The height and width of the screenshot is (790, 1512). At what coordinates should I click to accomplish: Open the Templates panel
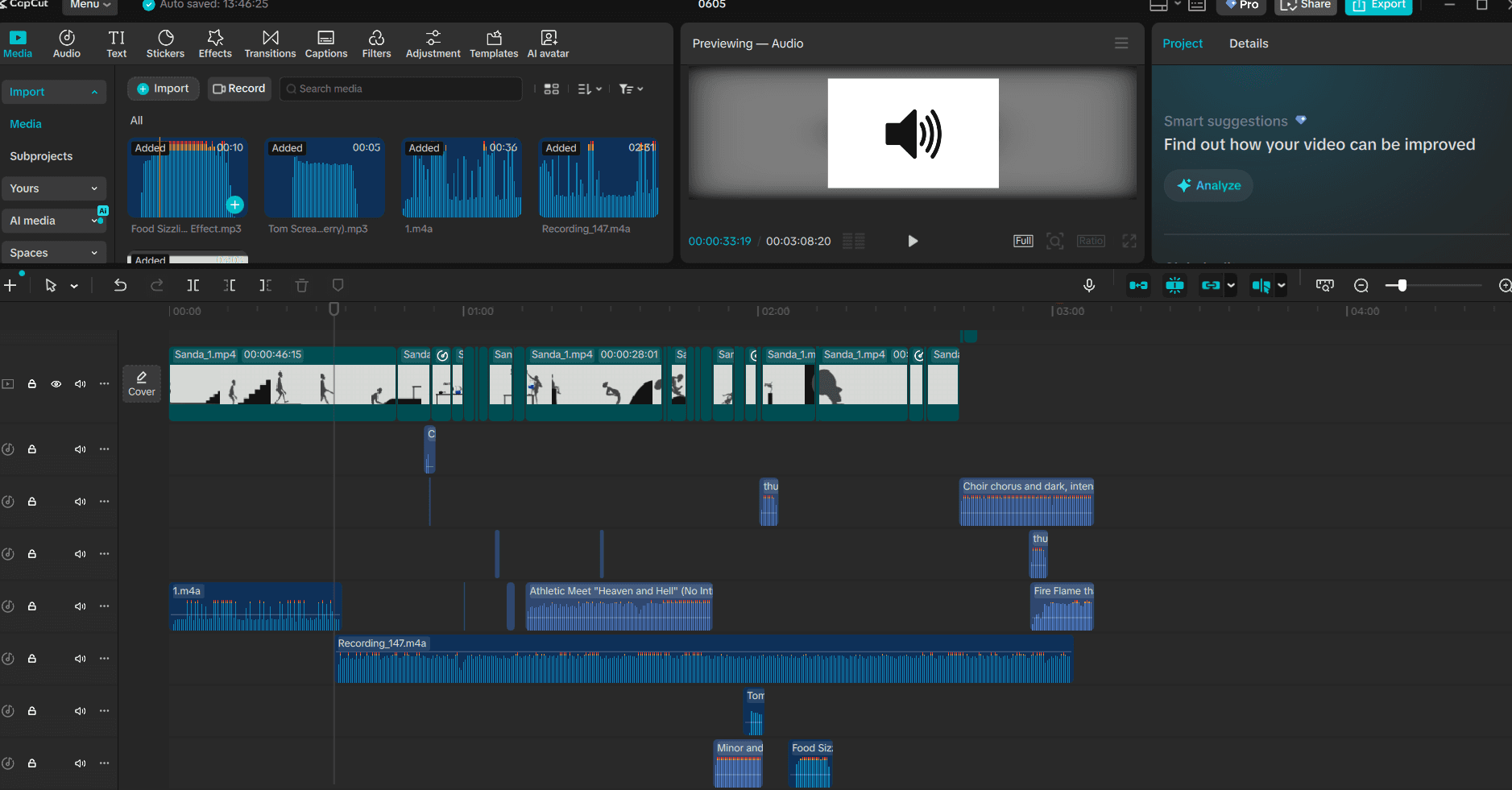(494, 43)
